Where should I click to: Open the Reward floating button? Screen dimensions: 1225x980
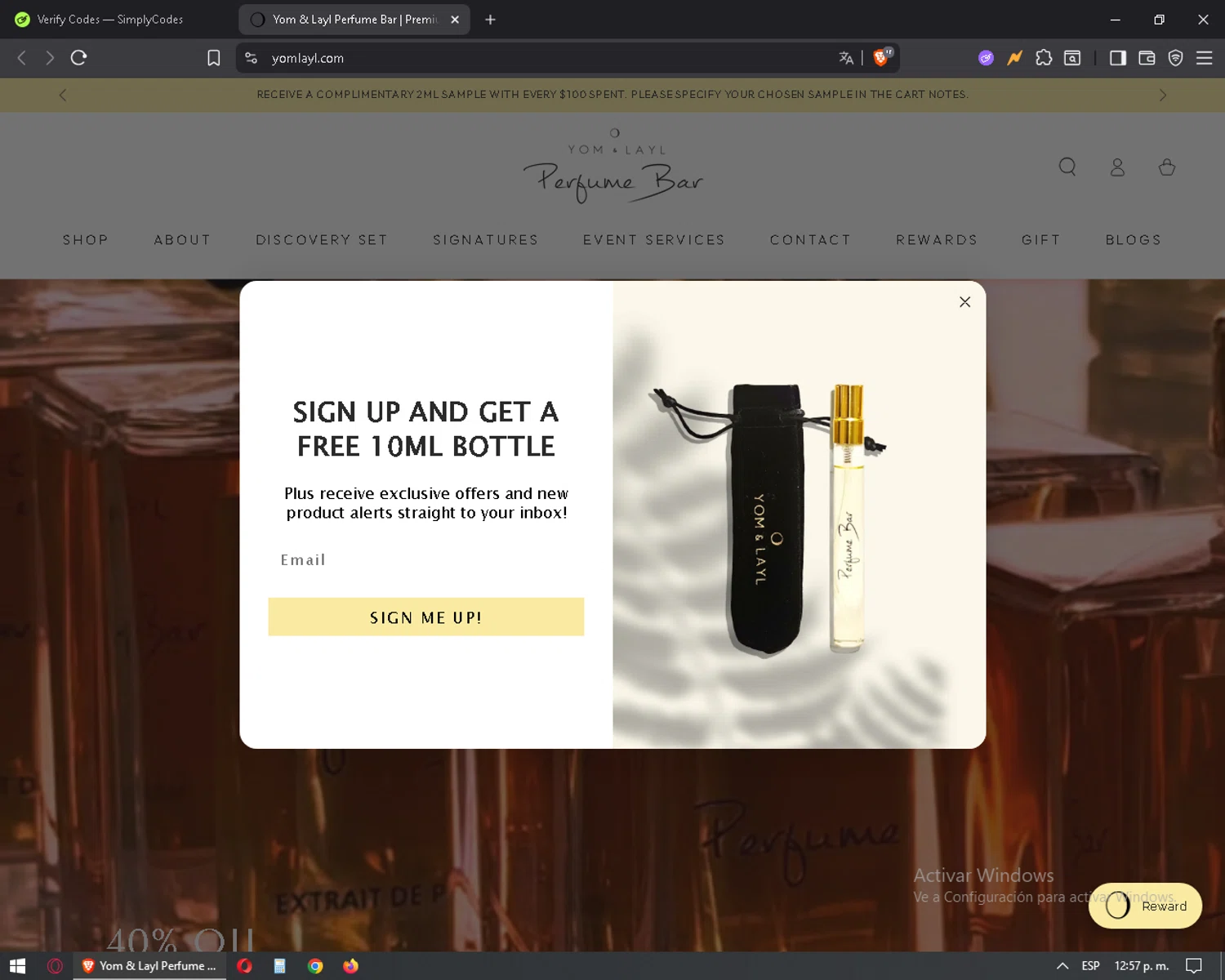coord(1145,906)
